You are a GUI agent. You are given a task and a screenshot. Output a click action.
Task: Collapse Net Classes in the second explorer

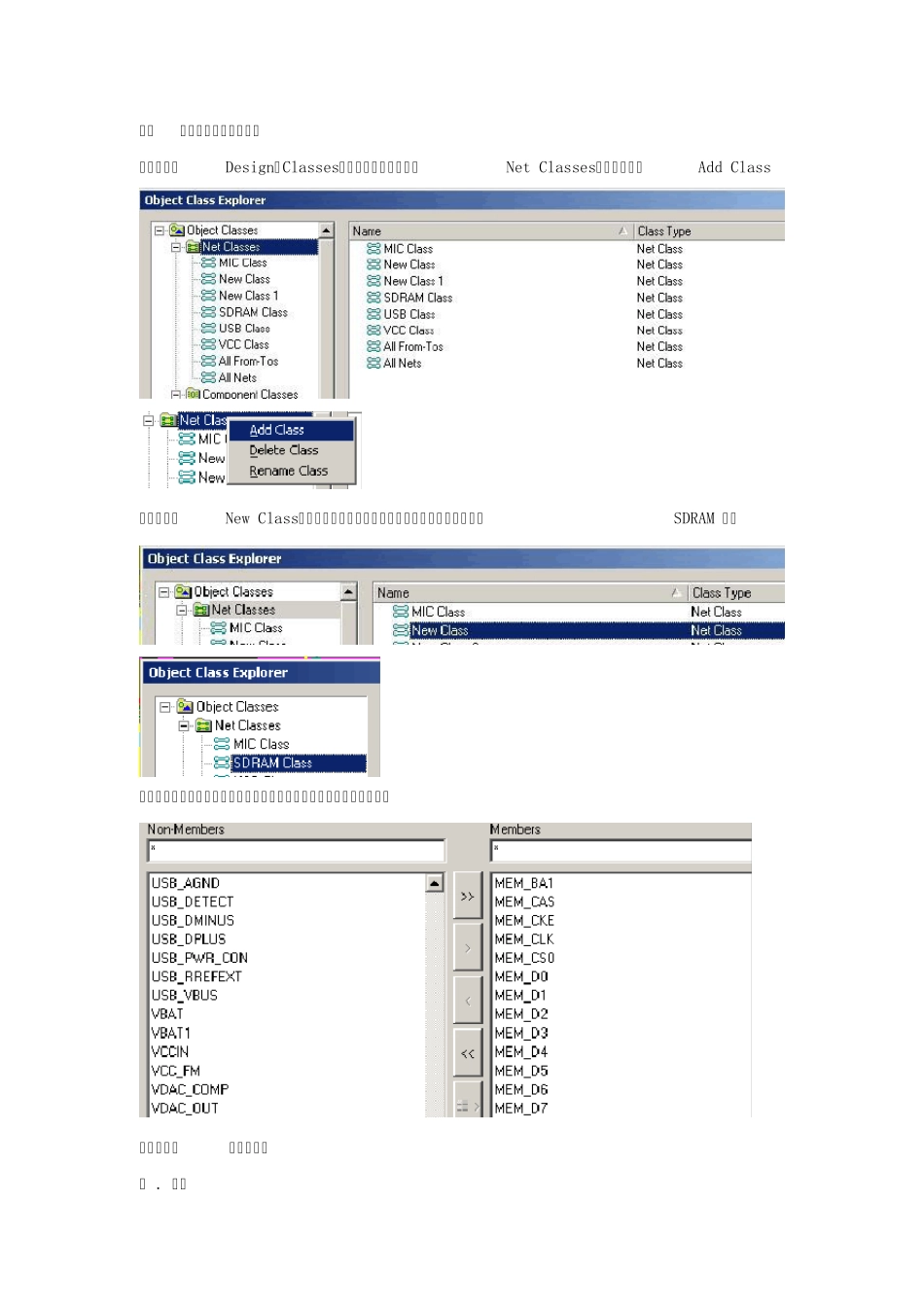pyautogui.click(x=182, y=610)
